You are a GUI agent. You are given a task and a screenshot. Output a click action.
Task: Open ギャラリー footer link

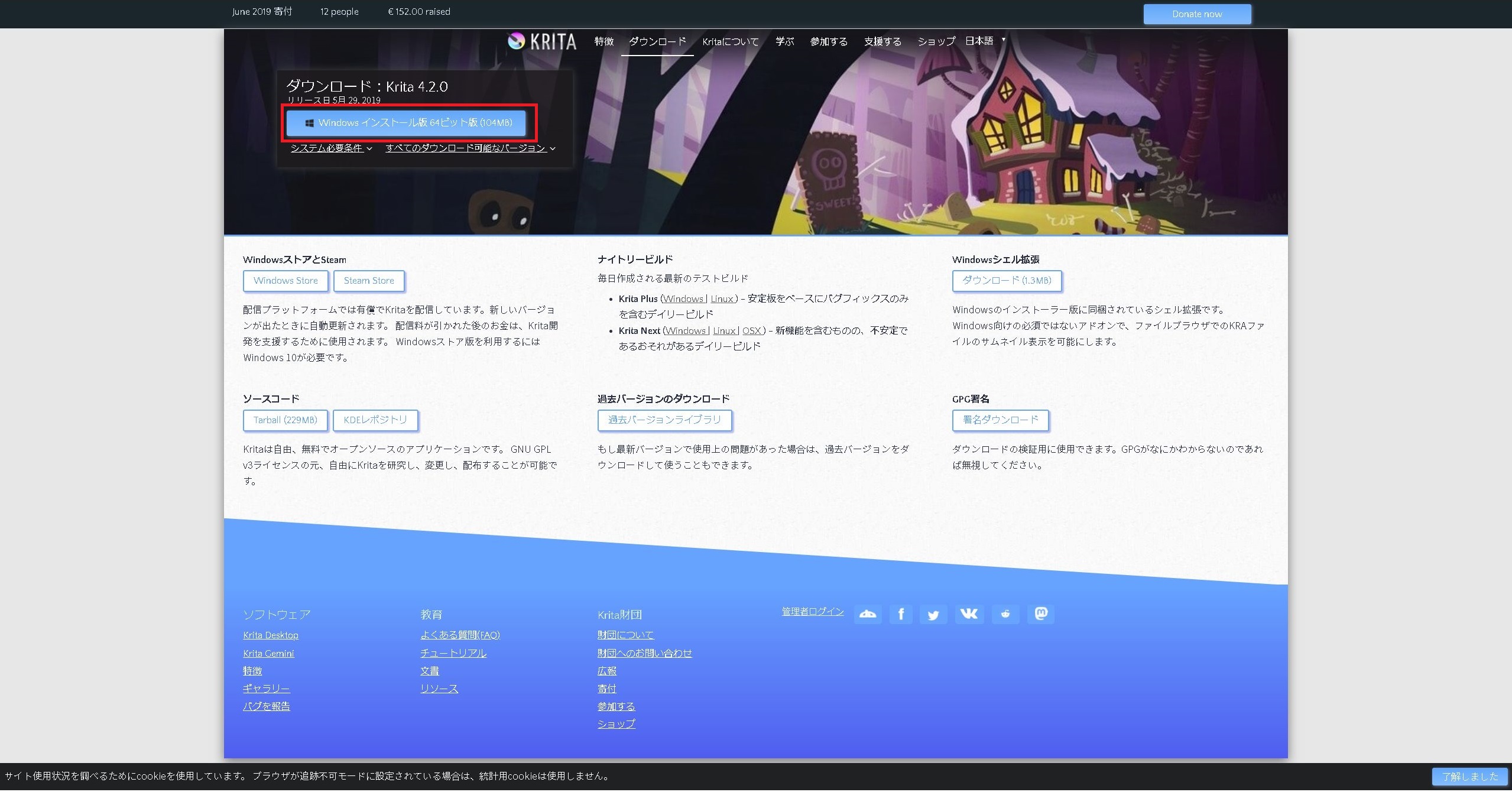[267, 689]
